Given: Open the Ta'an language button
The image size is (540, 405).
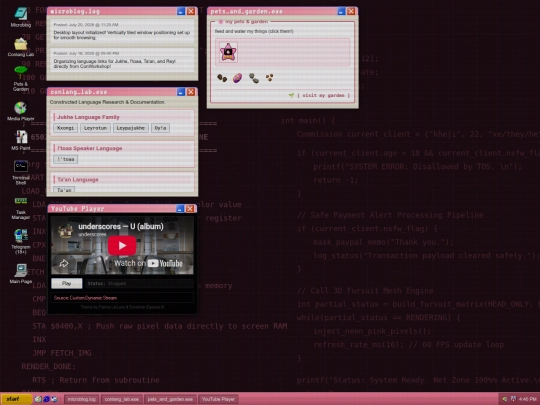Looking at the screenshot, I should tap(64, 190).
